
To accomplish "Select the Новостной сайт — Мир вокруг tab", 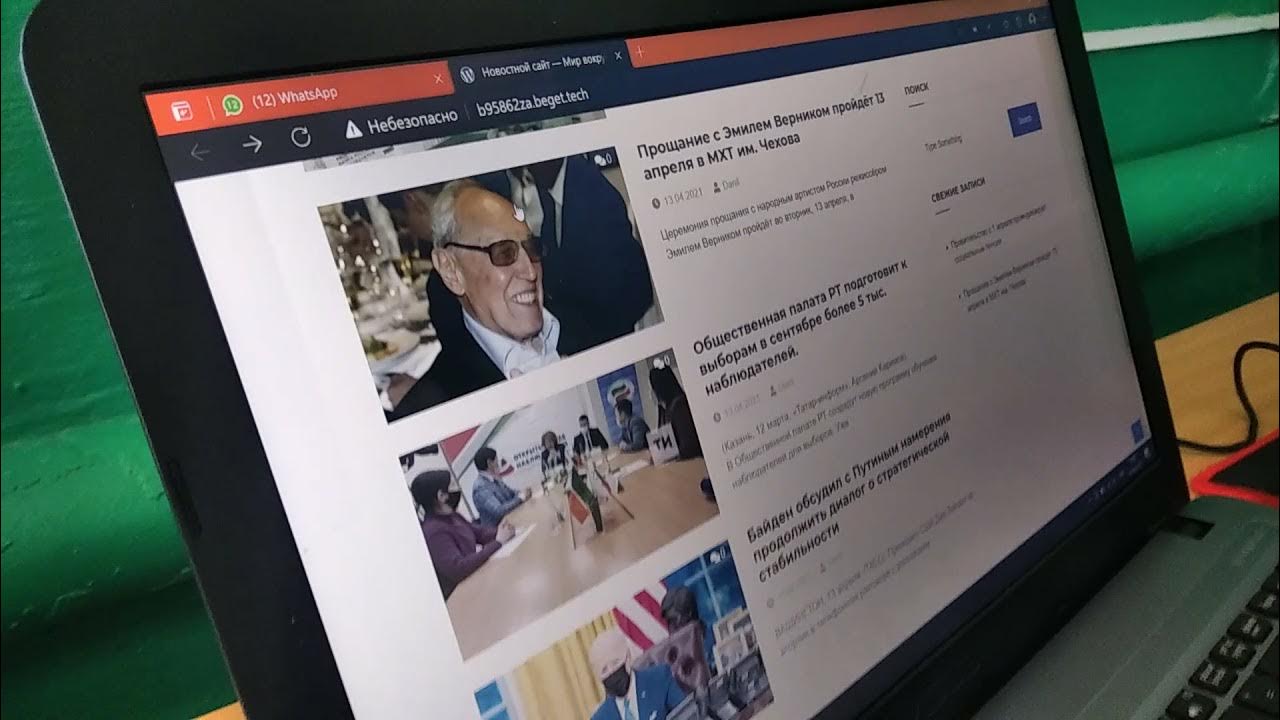I will (x=539, y=66).
